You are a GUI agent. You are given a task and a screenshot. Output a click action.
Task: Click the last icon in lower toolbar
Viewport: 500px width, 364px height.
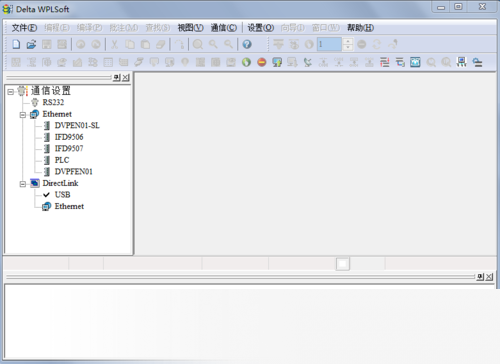[x=477, y=62]
